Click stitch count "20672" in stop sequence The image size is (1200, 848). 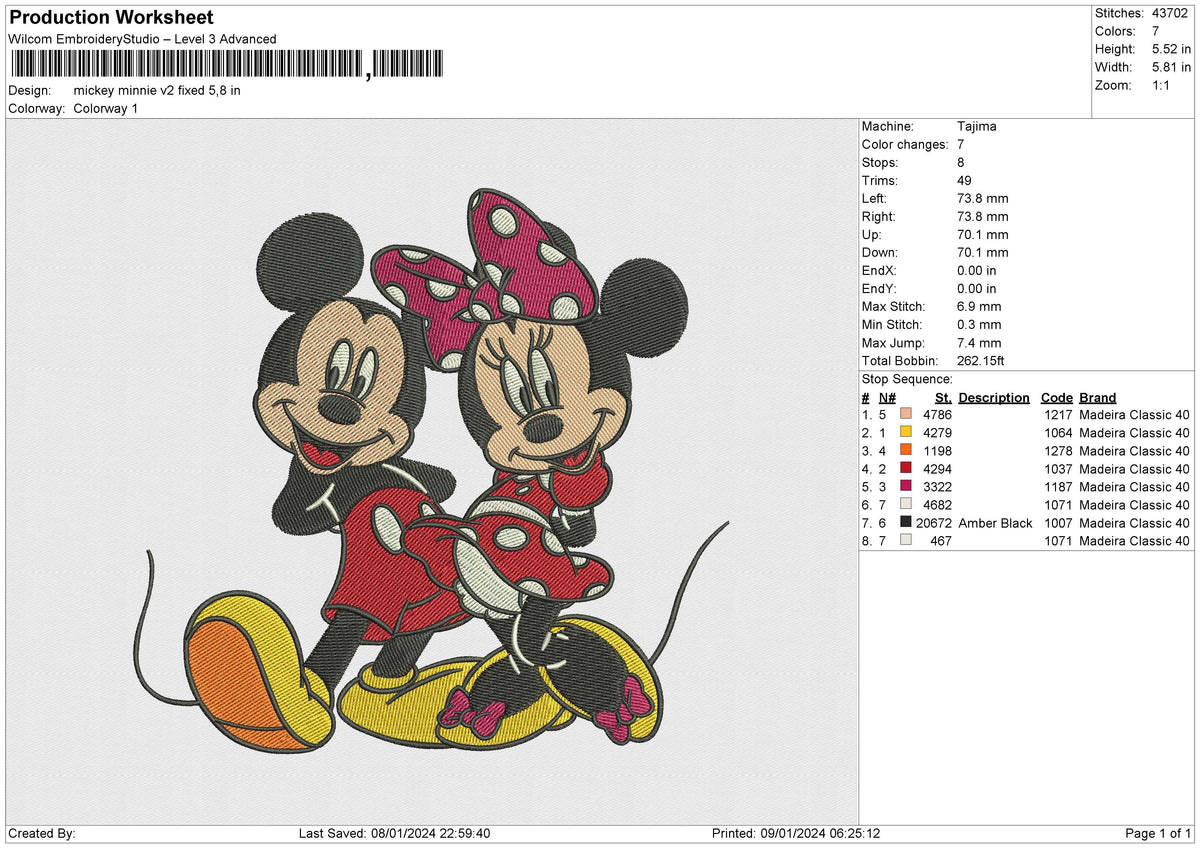pyautogui.click(x=933, y=523)
